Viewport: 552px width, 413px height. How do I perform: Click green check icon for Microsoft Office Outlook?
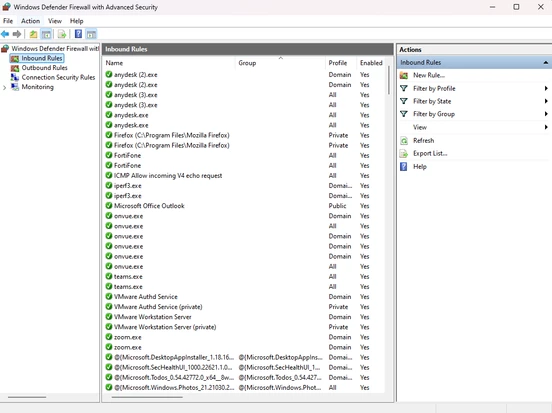point(109,206)
